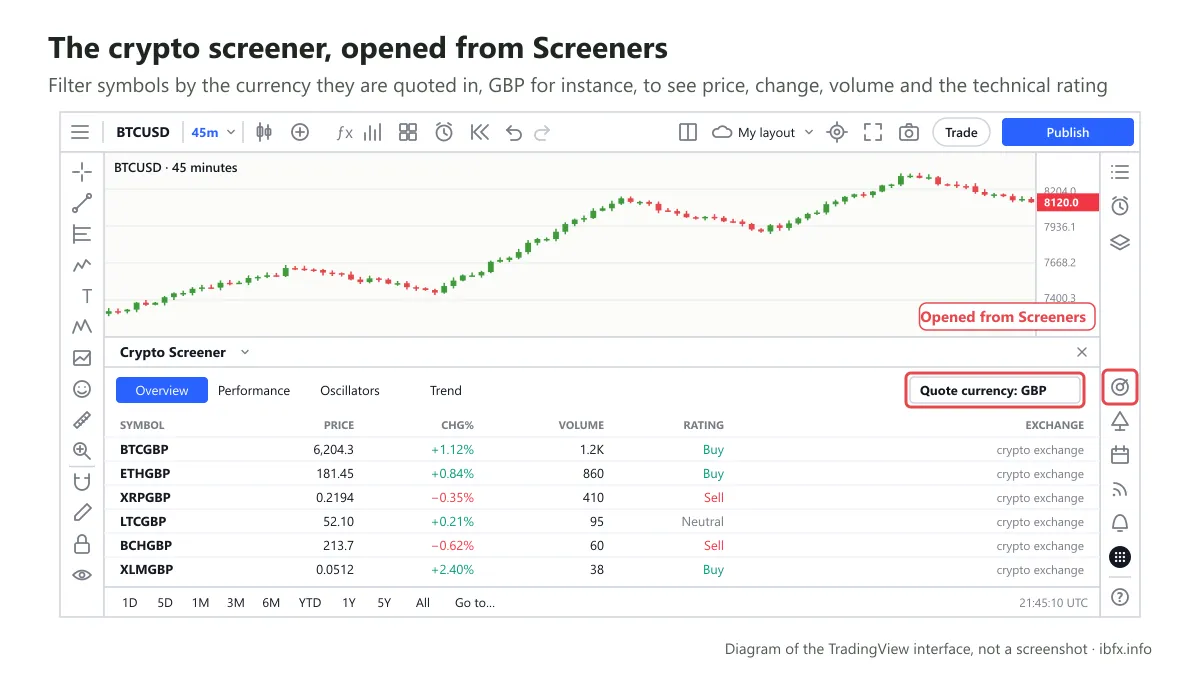Click the compare or add symbol plus icon
The width and height of the screenshot is (1200, 675).
[300, 132]
